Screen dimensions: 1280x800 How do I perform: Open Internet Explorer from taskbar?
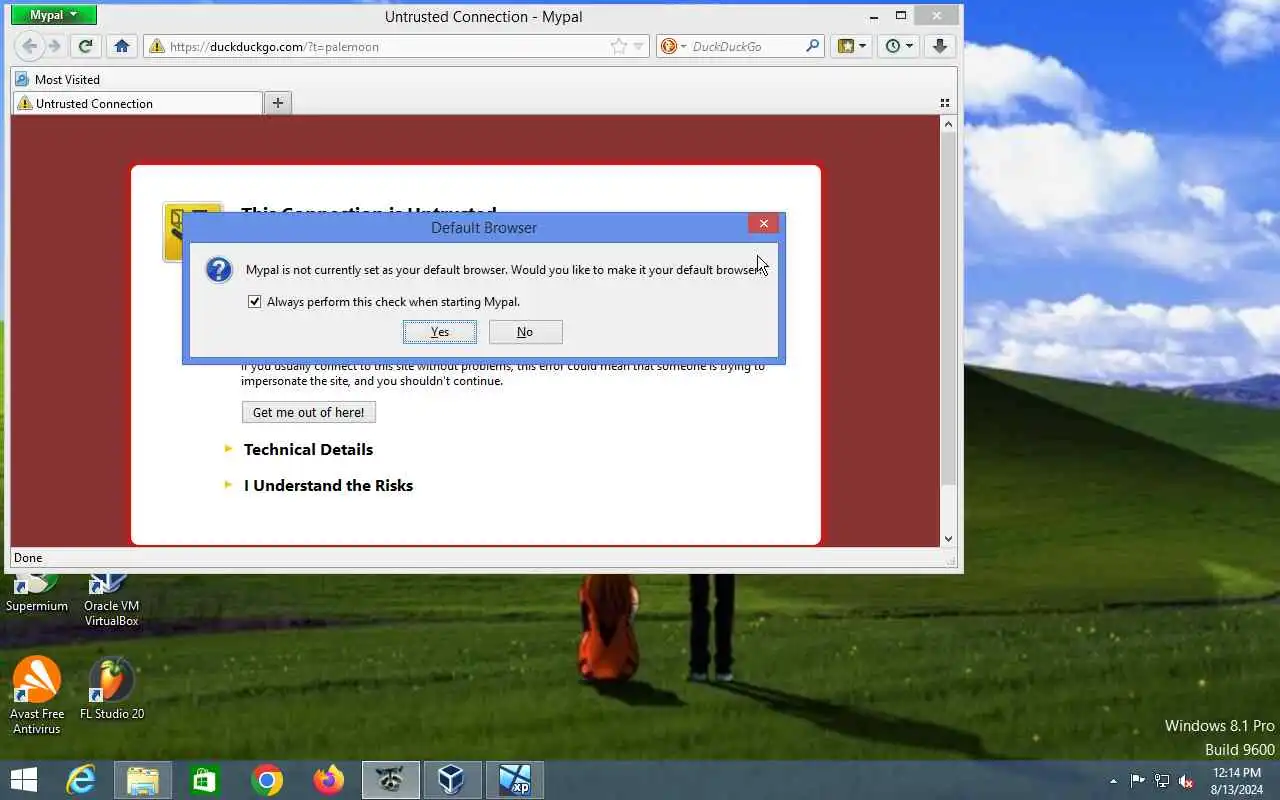(x=81, y=780)
